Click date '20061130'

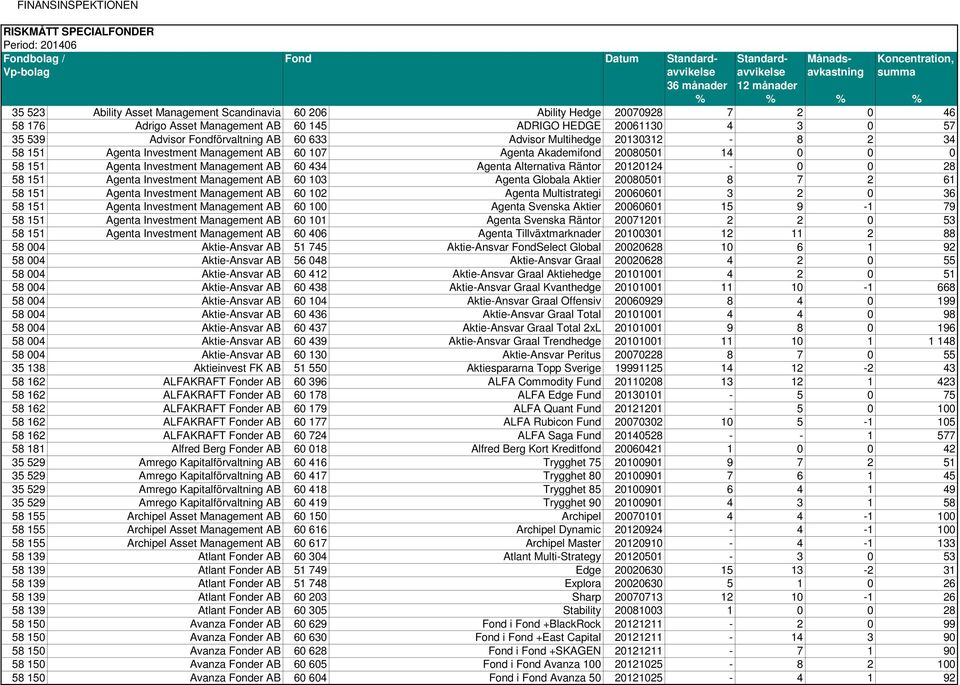click(x=639, y=126)
